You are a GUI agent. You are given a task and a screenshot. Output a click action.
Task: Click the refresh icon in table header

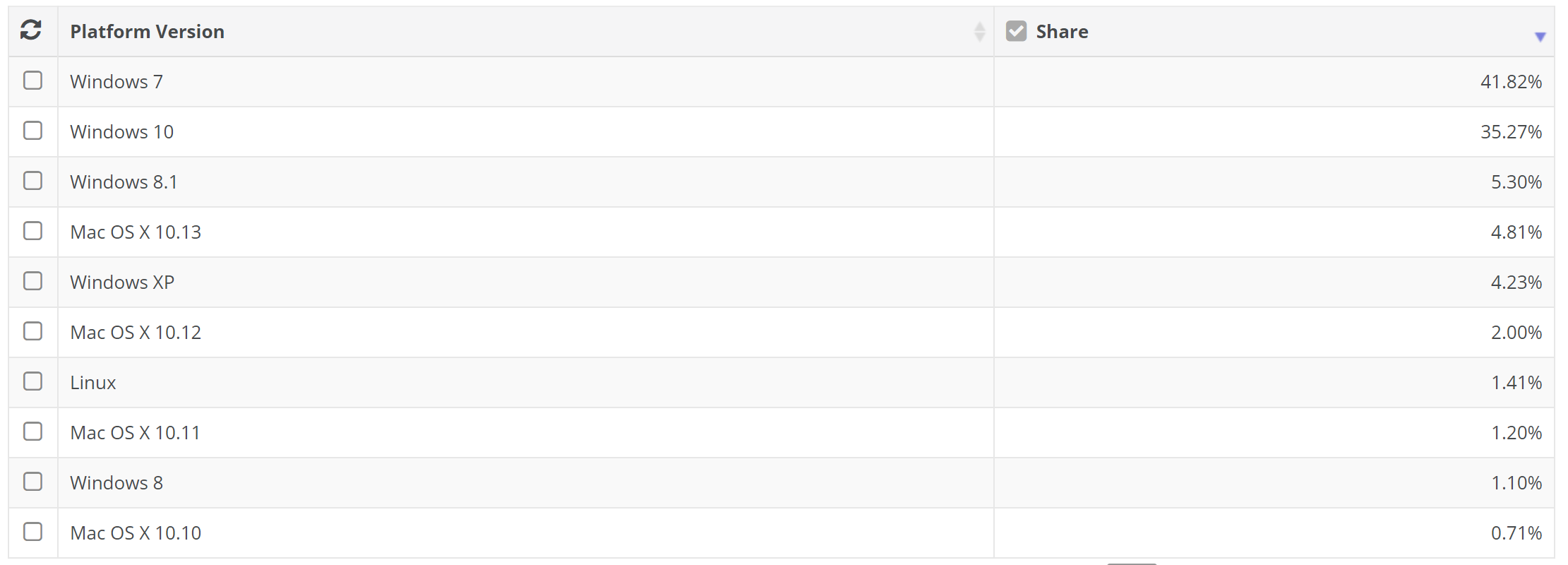(x=31, y=30)
